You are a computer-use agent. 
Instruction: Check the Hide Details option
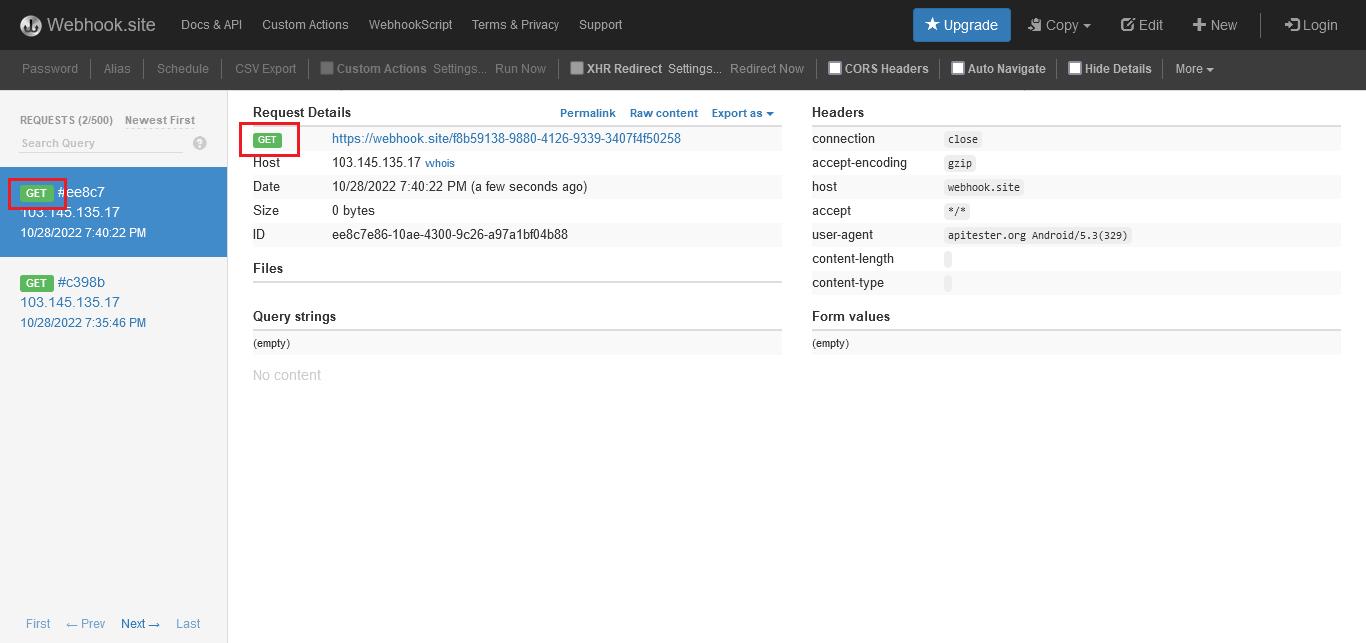(x=1075, y=68)
